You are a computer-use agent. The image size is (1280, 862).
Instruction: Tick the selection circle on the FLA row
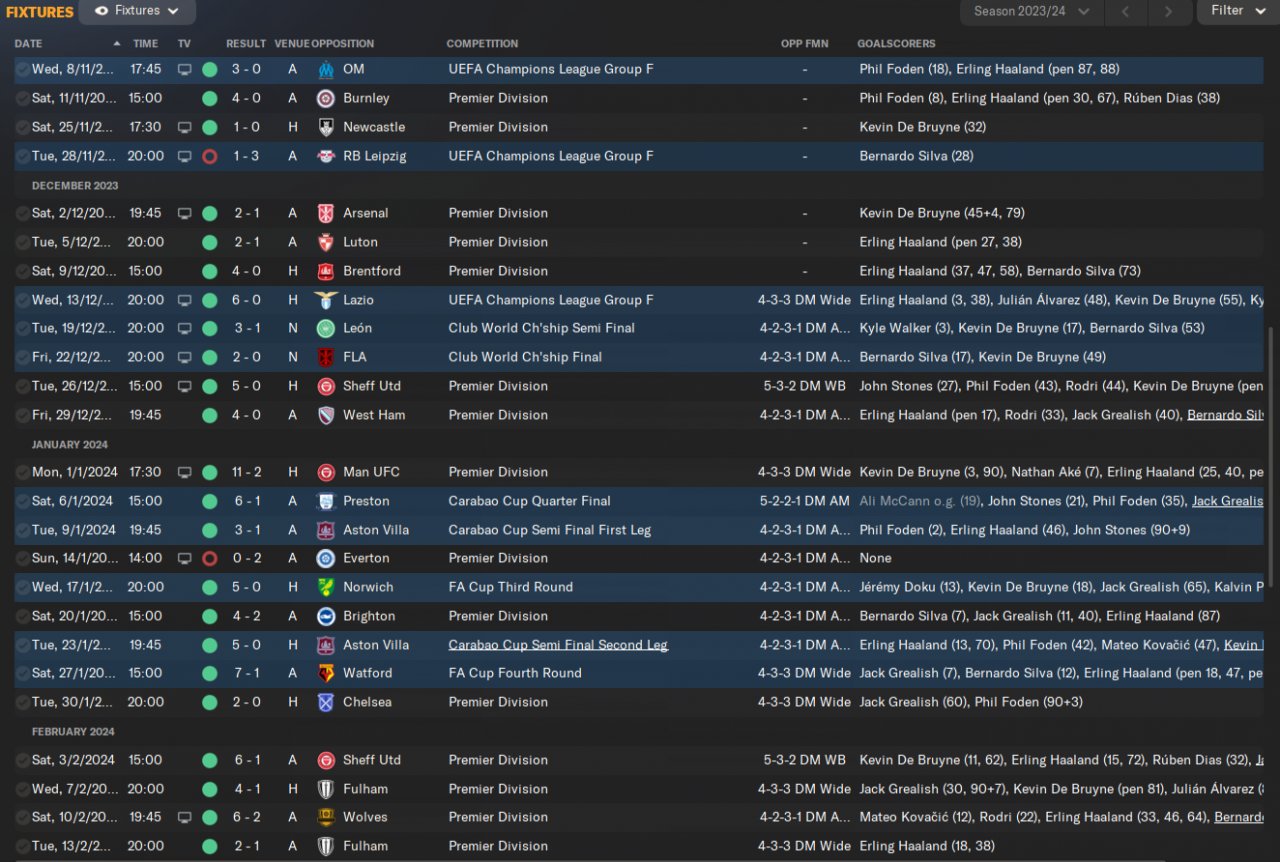coord(22,357)
